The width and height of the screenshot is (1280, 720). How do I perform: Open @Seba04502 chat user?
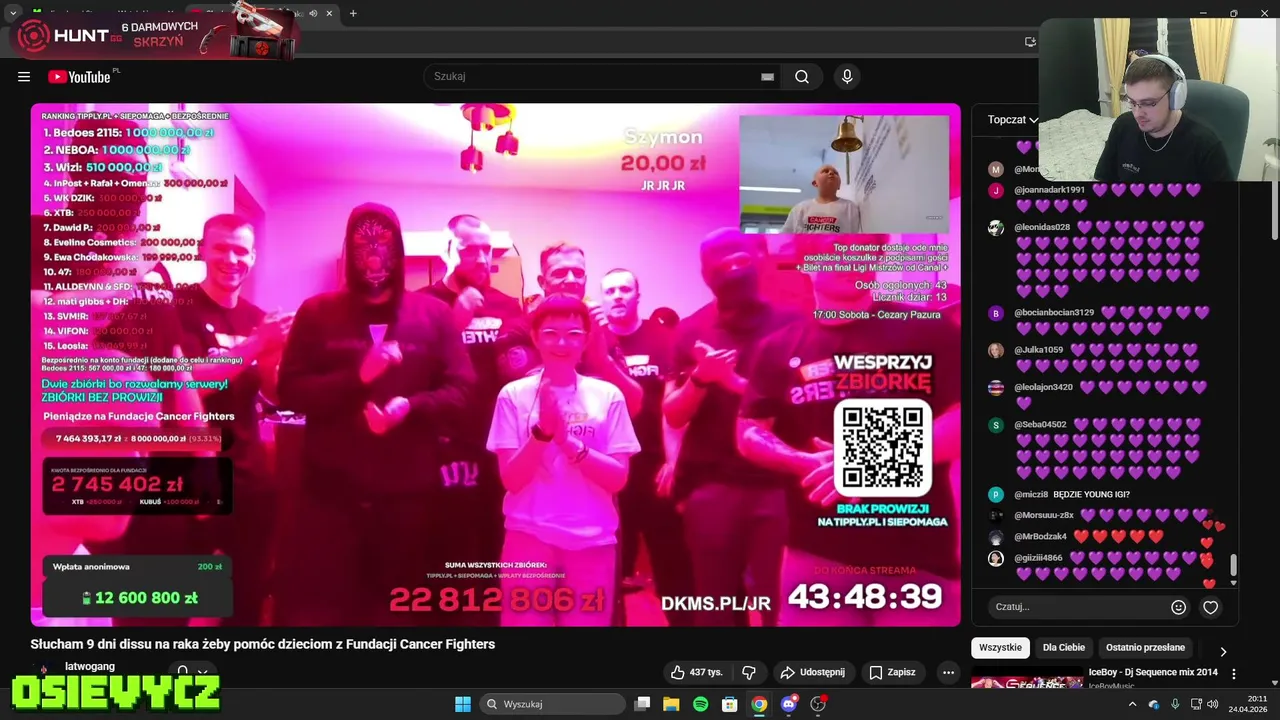1040,425
